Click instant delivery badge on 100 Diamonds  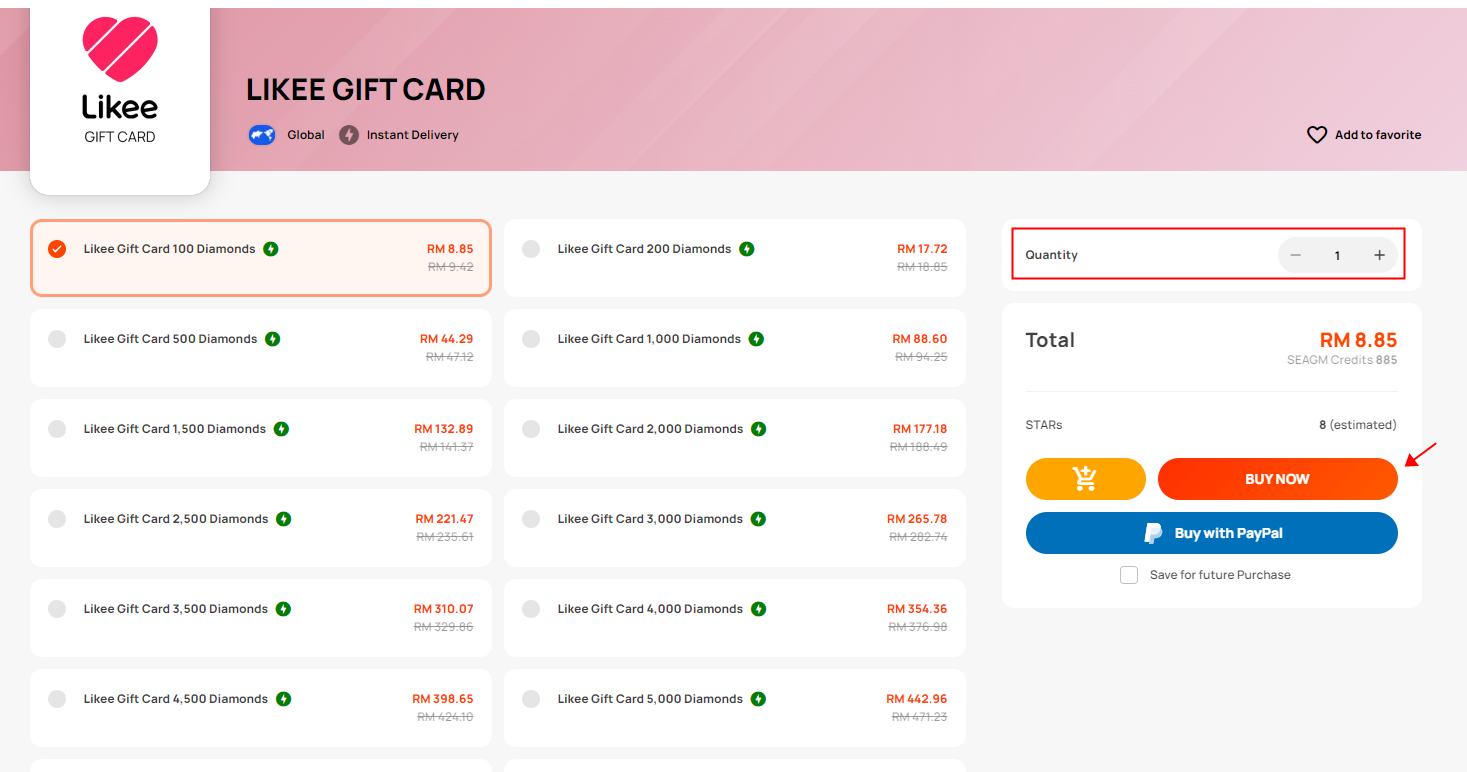tap(271, 249)
